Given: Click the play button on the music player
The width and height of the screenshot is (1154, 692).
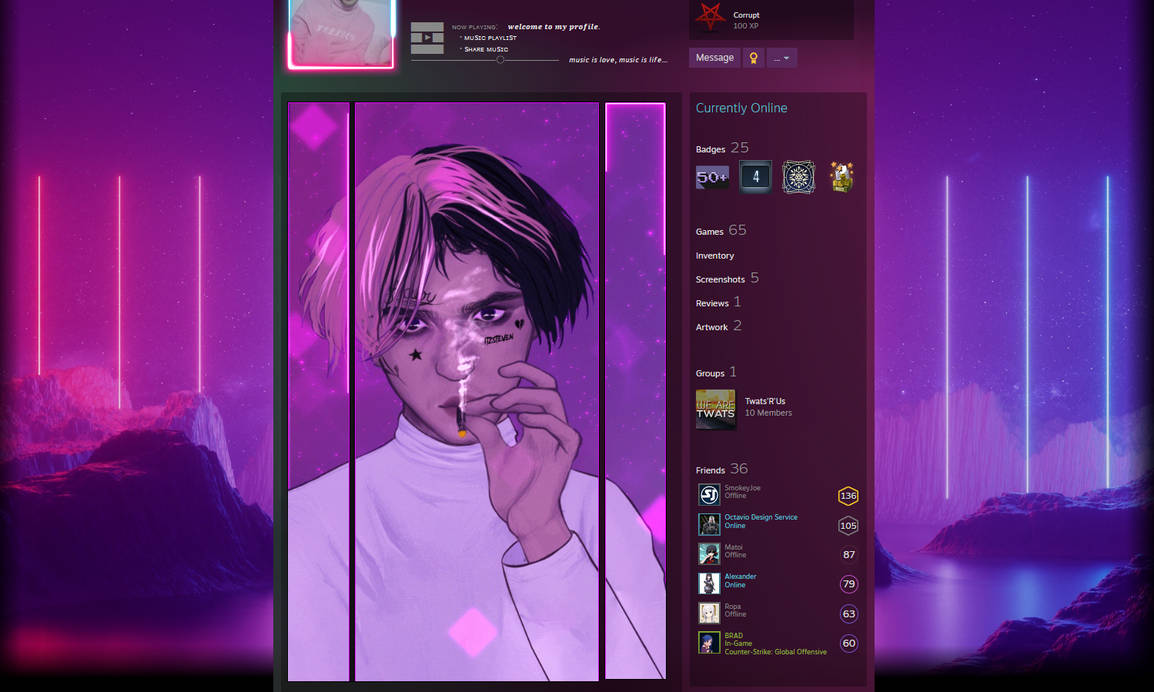Looking at the screenshot, I should (426, 37).
